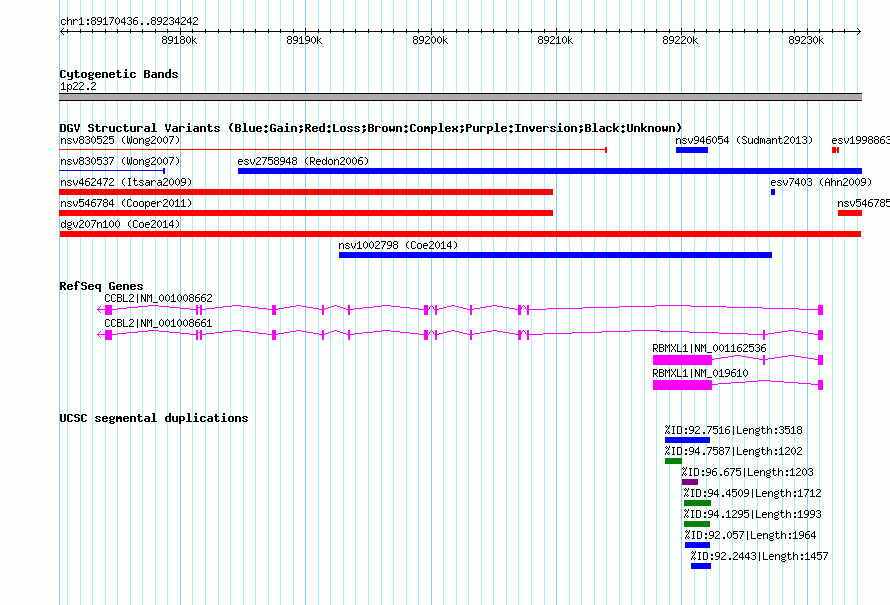This screenshot has width=890, height=605.
Task: Click the RBMXL1|NM_001162536 large magenta exon
Action: tap(682, 360)
